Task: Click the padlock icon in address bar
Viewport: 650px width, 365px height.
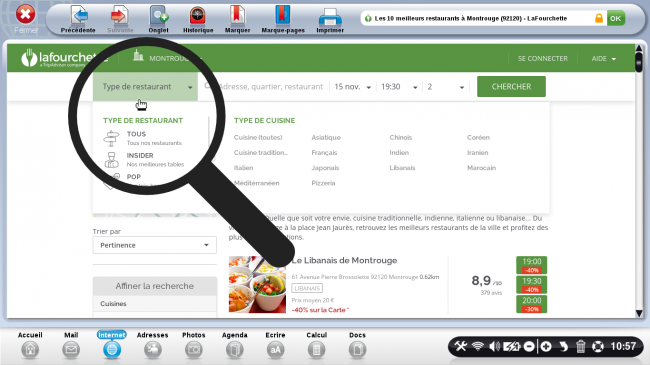Action: tap(599, 18)
